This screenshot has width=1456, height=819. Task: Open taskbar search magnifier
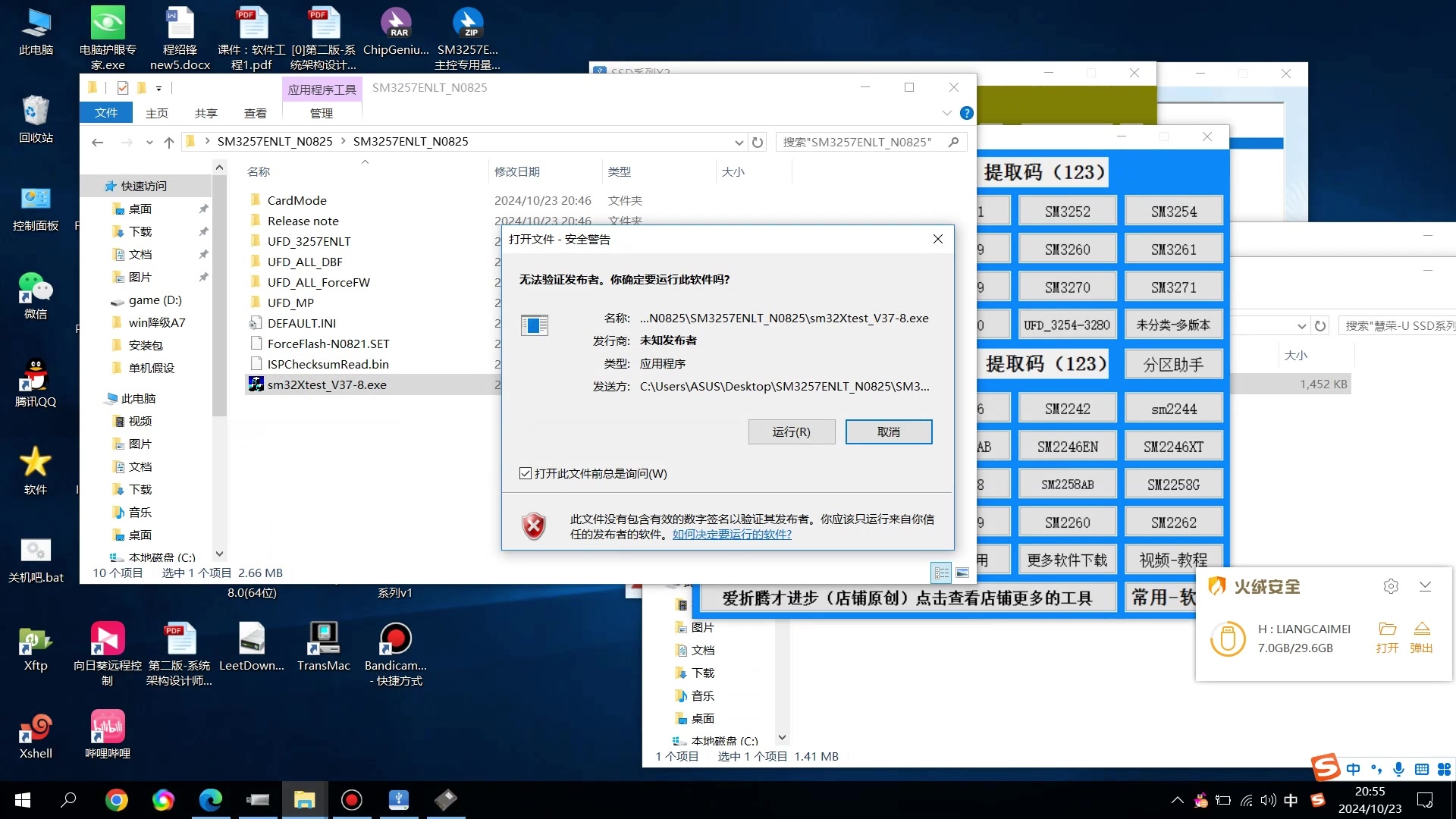pos(68,800)
